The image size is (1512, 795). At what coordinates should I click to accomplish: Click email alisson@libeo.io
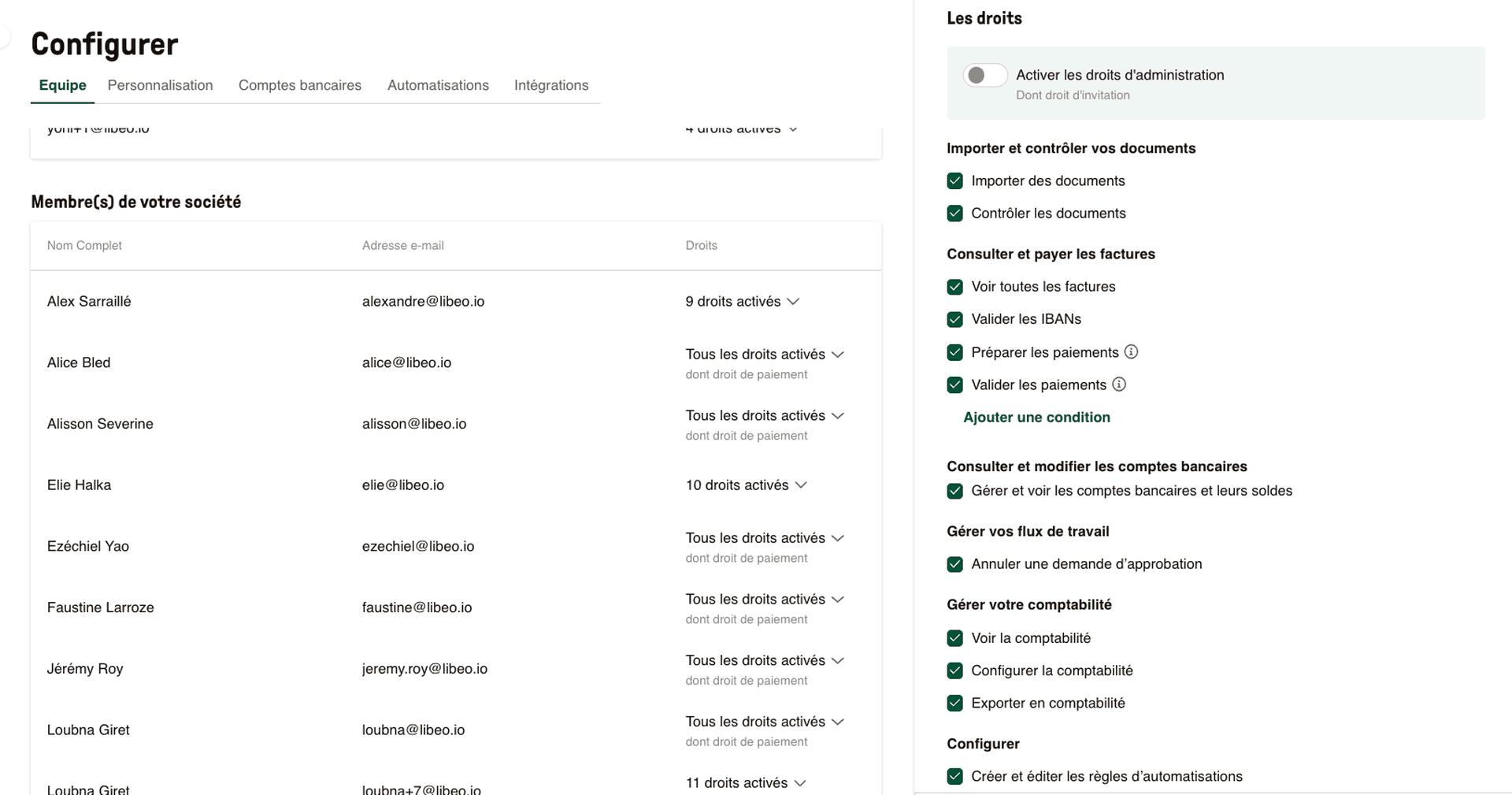click(414, 424)
